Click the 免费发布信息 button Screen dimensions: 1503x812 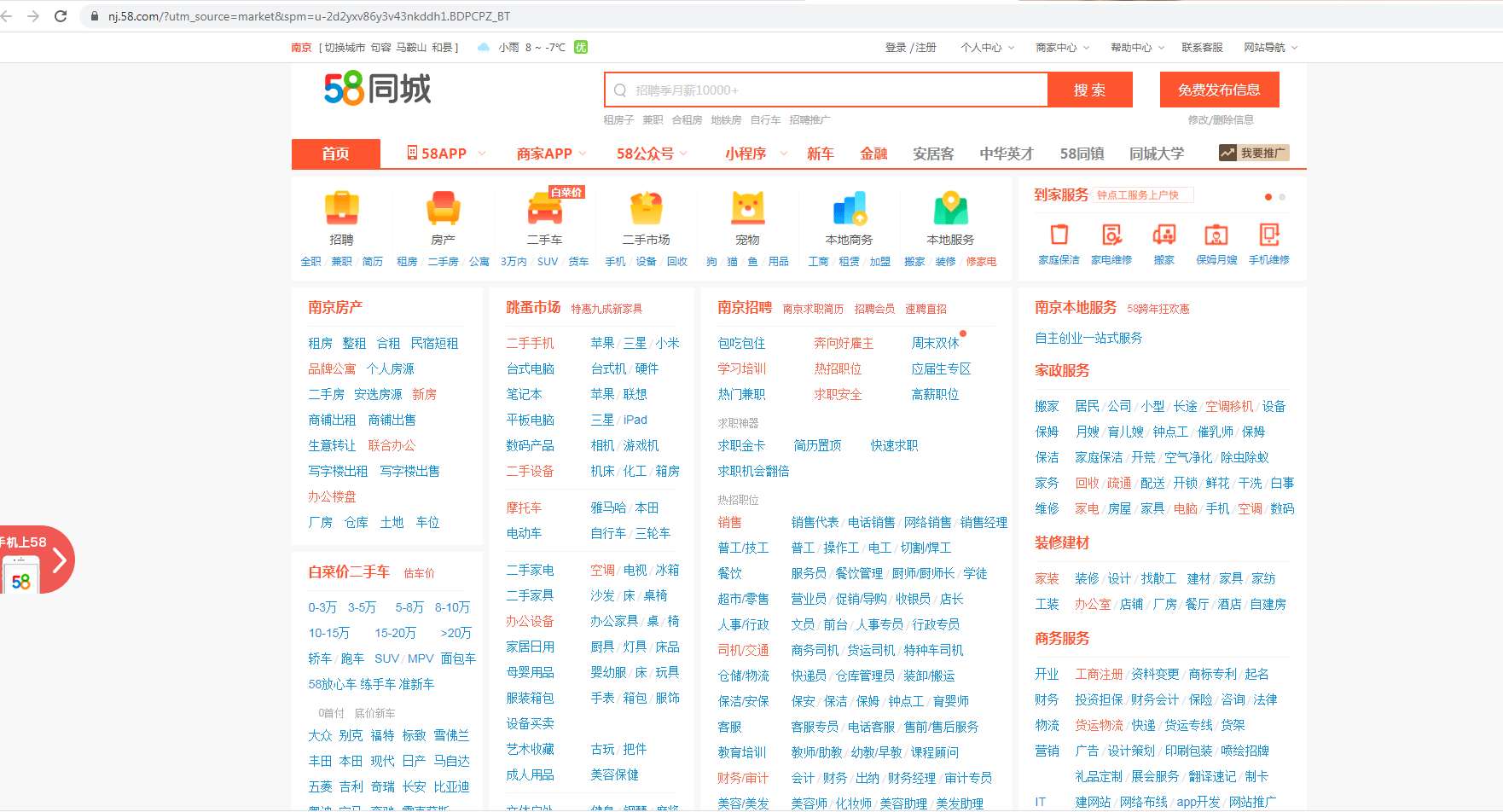[x=1219, y=90]
